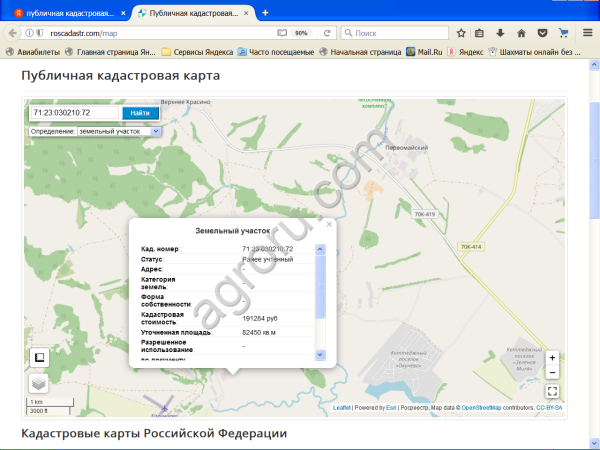The height and width of the screenshot is (450, 600).
Task: Open Mail.Ru bookmark in bookmarks bar
Action: click(x=424, y=51)
